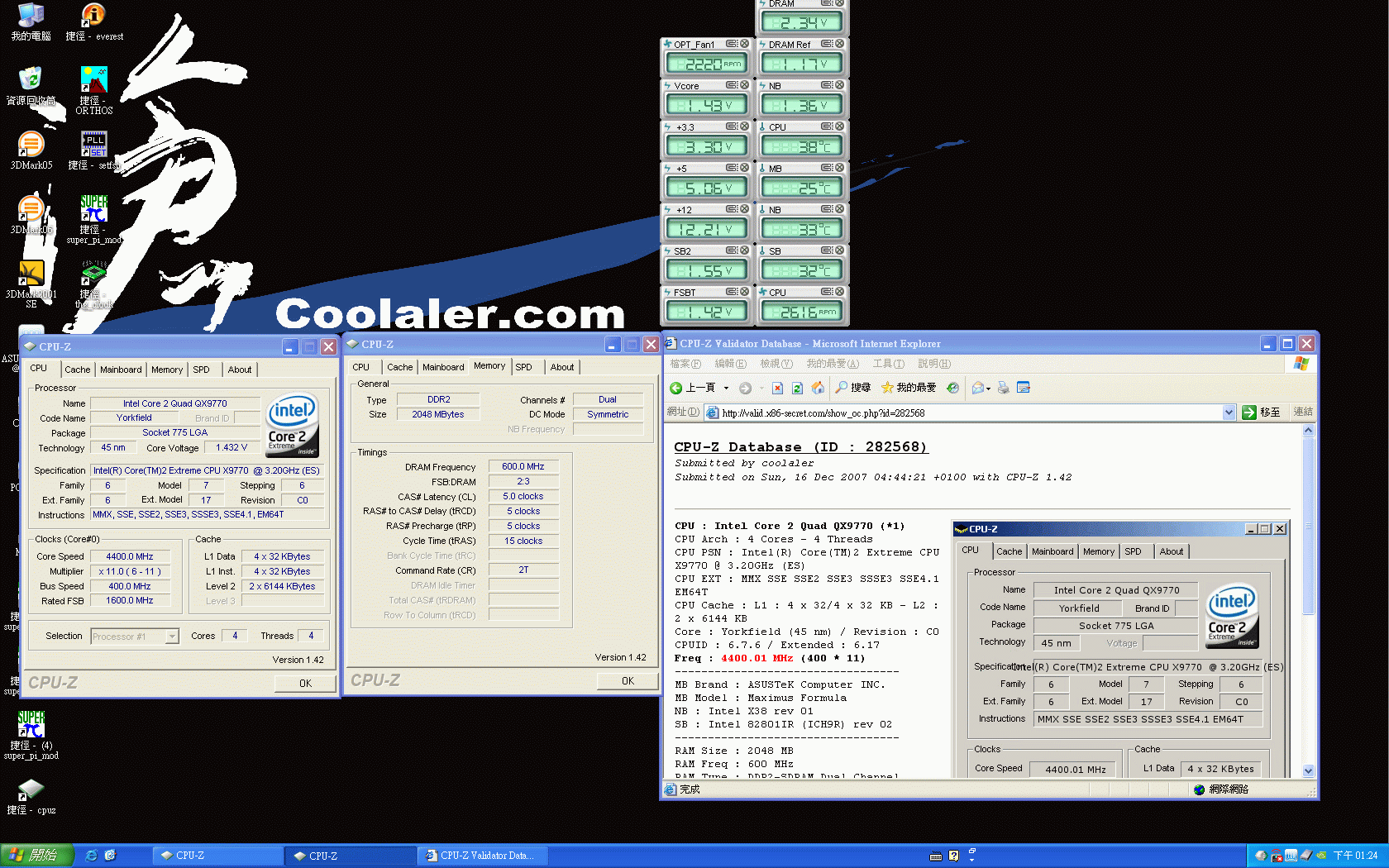1389x868 pixels.
Task: Switch to CPU-Z Validator Database taskbar button
Action: point(484,856)
